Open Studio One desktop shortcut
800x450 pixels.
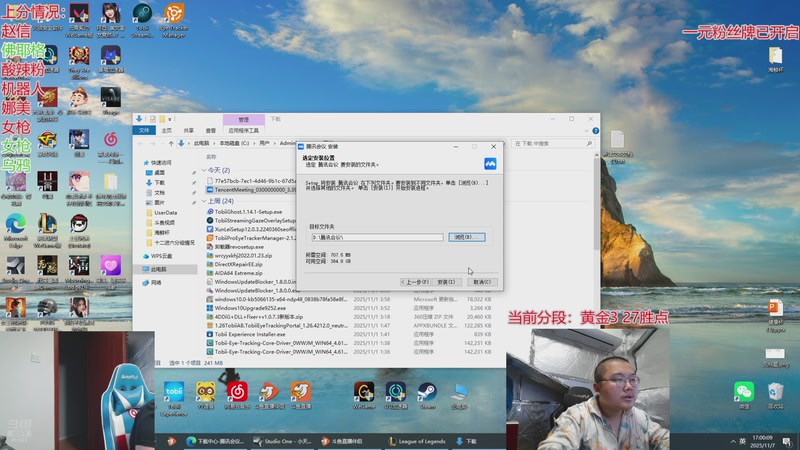pos(16,270)
